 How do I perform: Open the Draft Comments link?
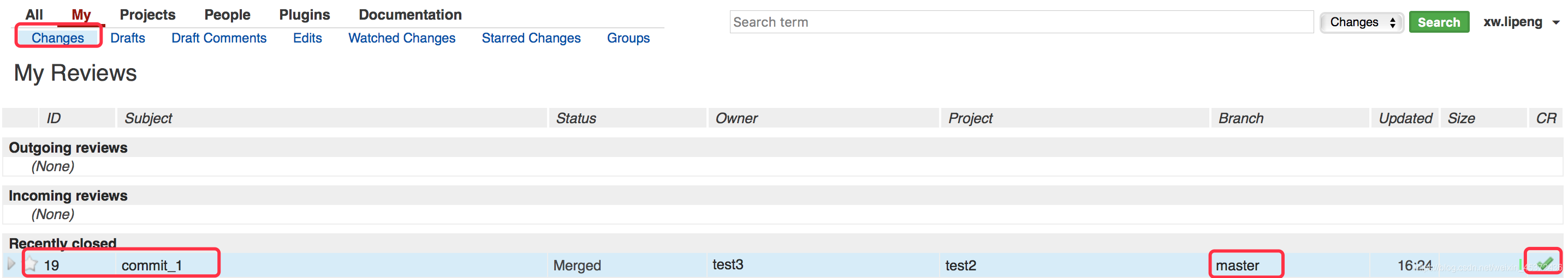click(x=218, y=38)
